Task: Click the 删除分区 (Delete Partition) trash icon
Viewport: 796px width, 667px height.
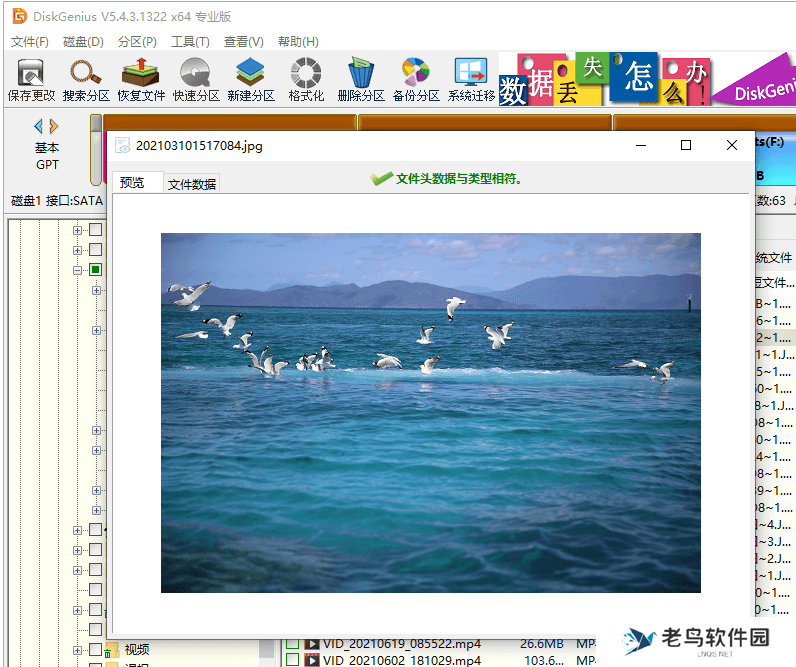Action: [361, 79]
